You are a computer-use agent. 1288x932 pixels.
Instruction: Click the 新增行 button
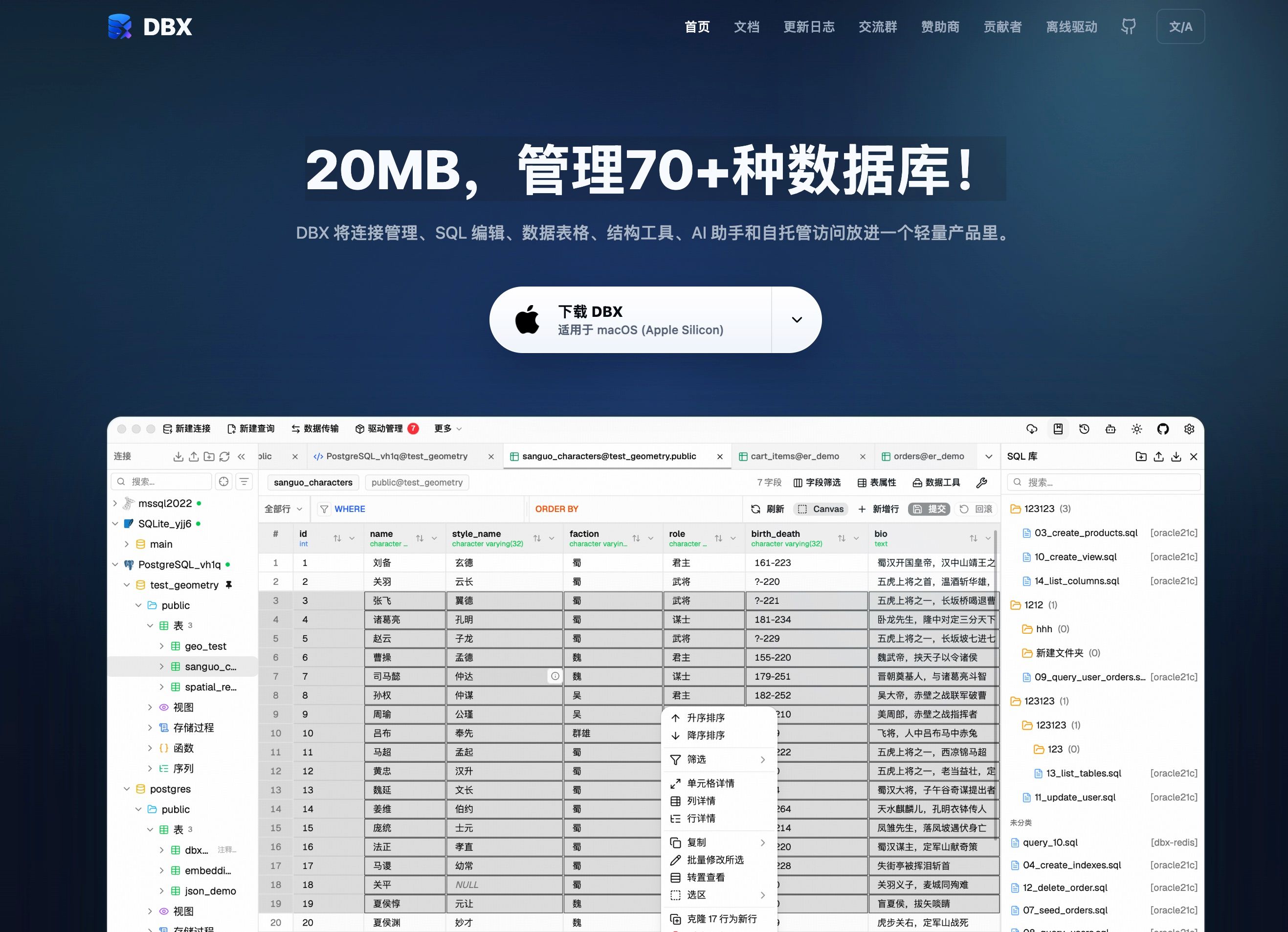tap(878, 510)
